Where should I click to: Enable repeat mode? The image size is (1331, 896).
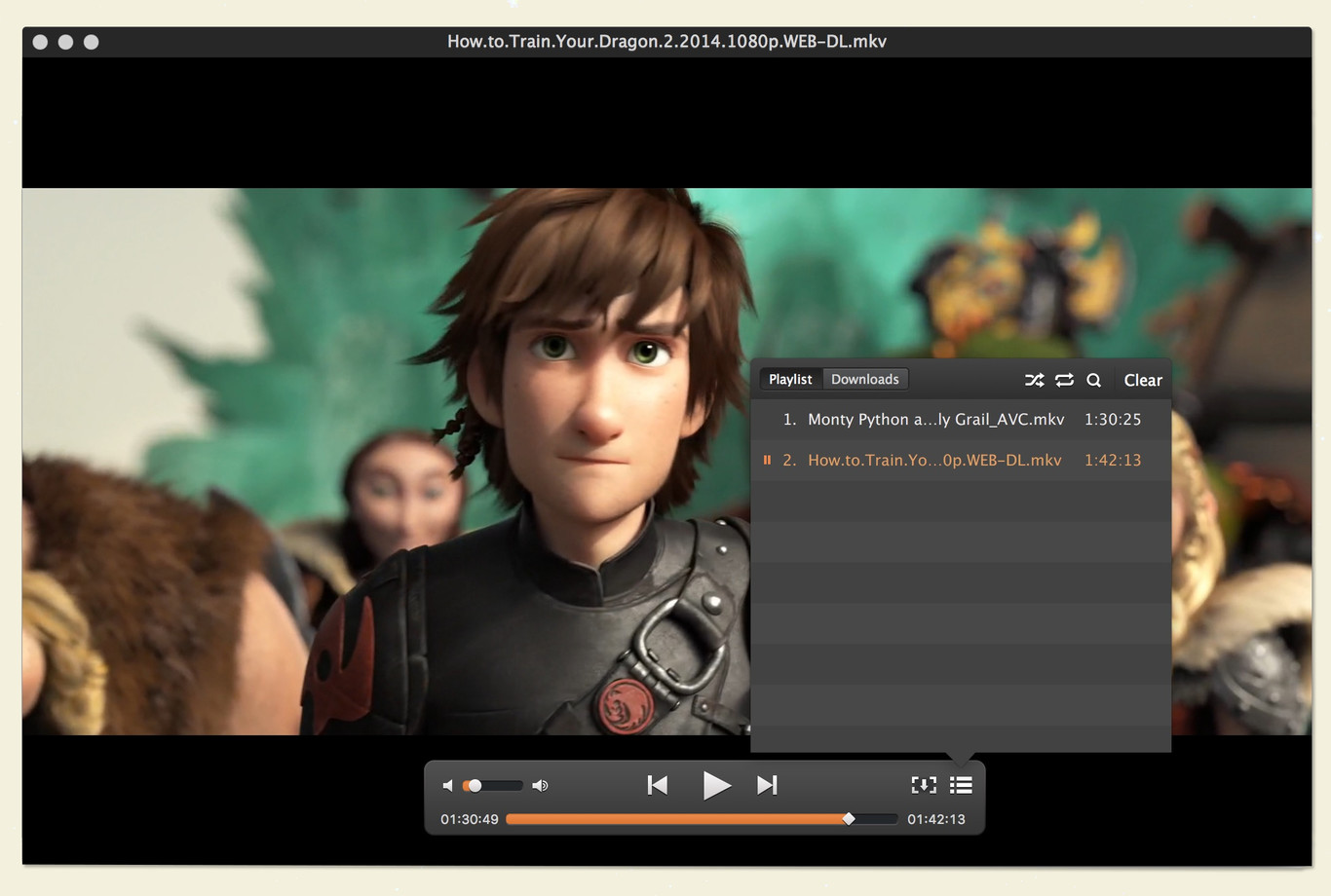(1064, 380)
